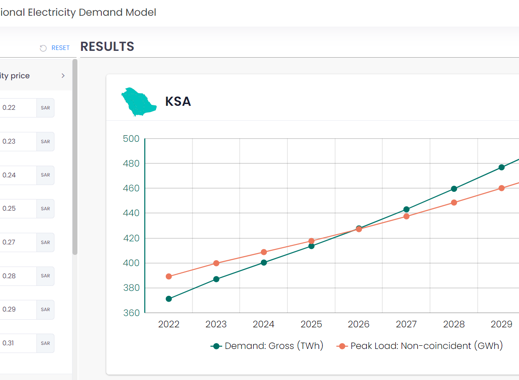Click the 2022 Peak Load data point
This screenshot has height=380, width=519.
(169, 276)
